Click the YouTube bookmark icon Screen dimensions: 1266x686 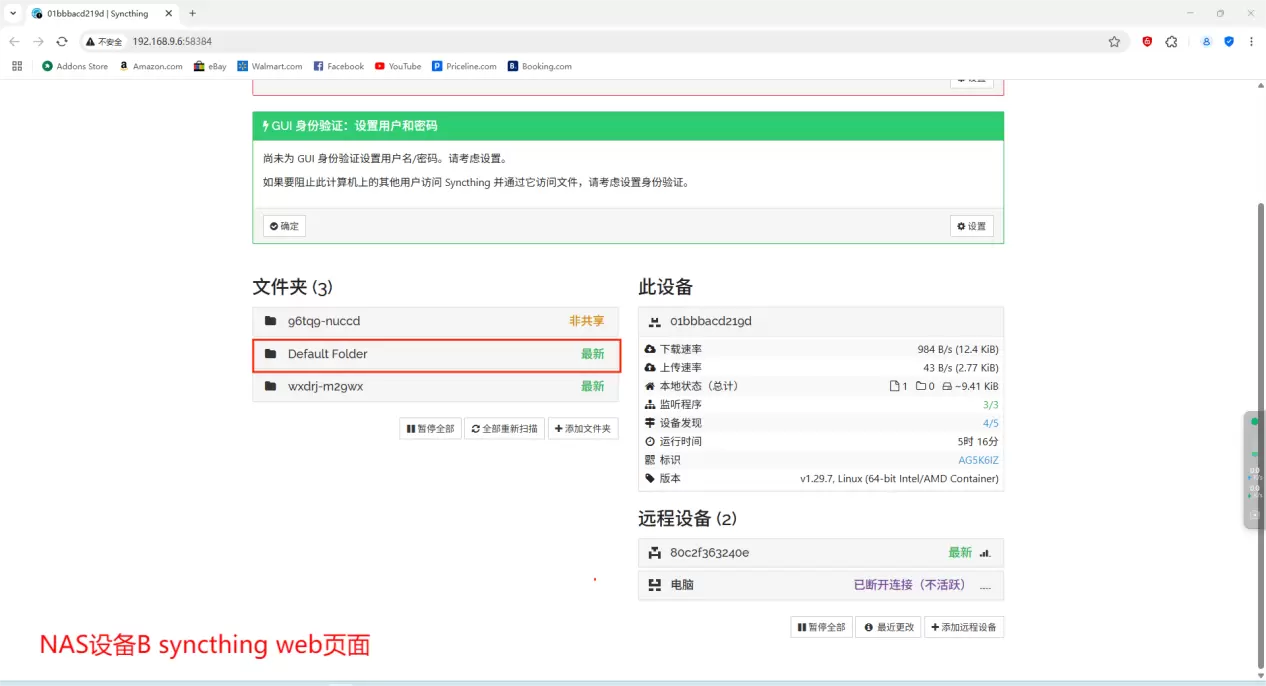coord(380,66)
